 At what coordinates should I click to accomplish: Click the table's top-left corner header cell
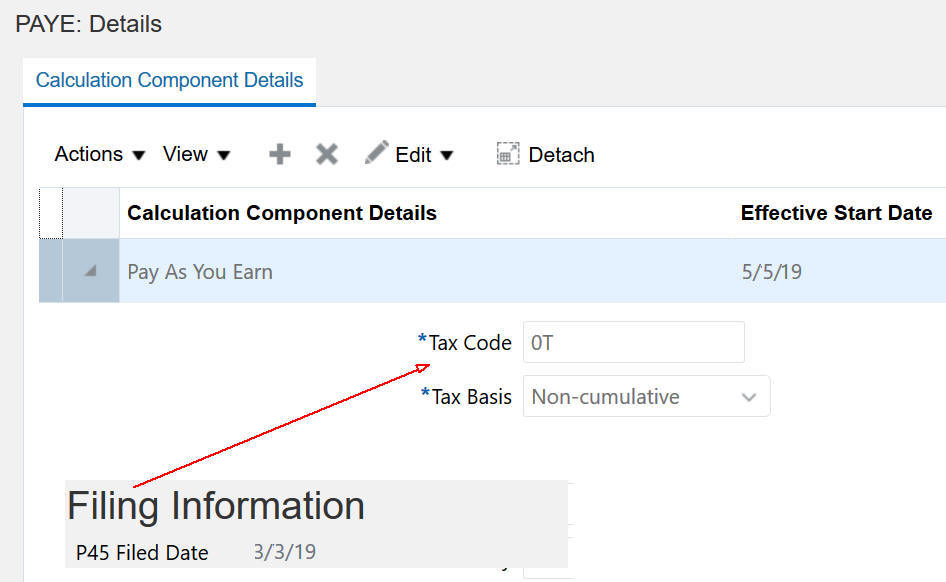pyautogui.click(x=50, y=213)
